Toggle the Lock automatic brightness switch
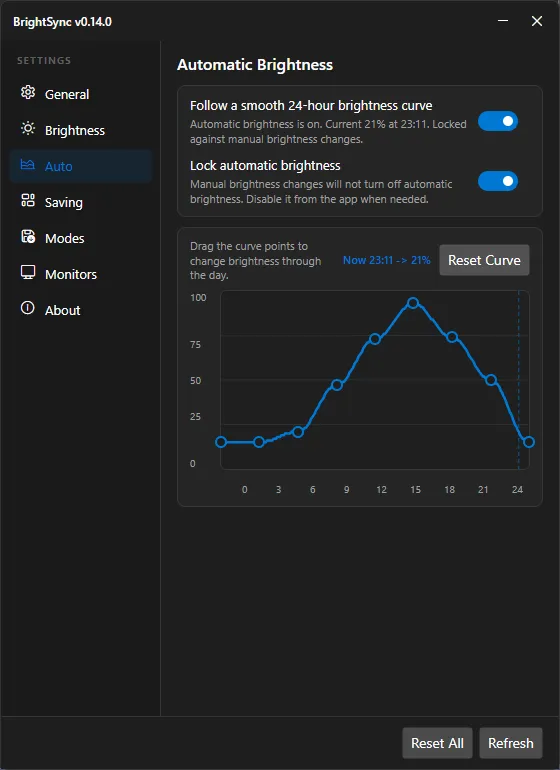This screenshot has height=770, width=560. click(x=498, y=181)
